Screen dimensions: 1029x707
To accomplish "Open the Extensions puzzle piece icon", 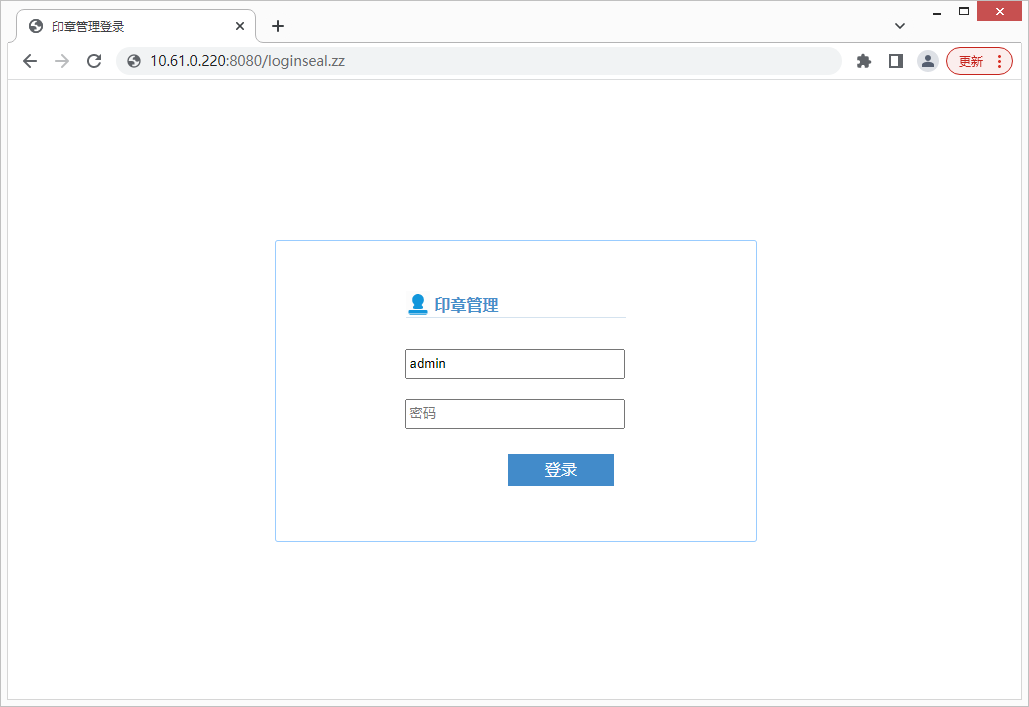I will point(864,61).
